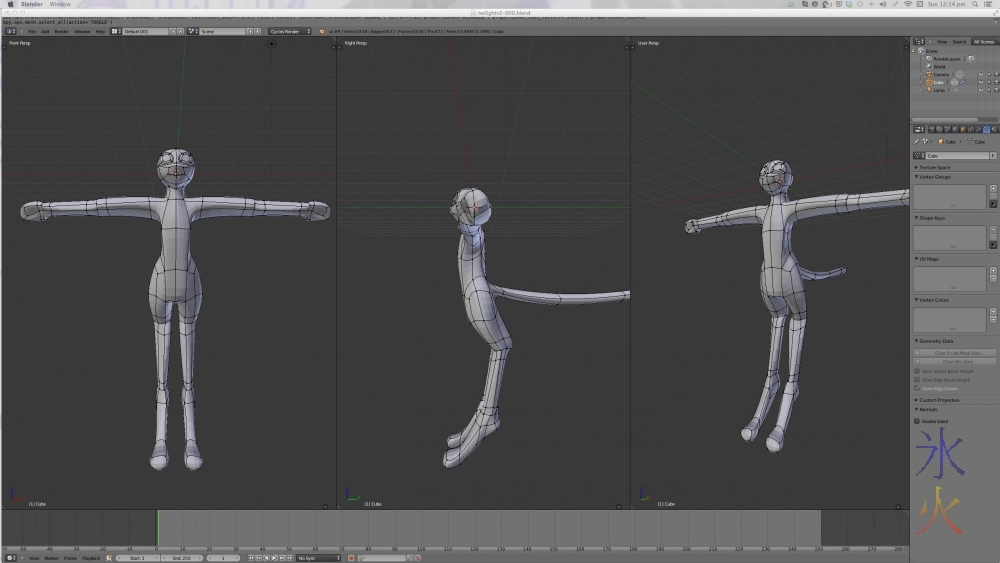Screen dimensions: 1000x563
Task: Uncheck Store Edge Crease option
Action: [x=917, y=388]
